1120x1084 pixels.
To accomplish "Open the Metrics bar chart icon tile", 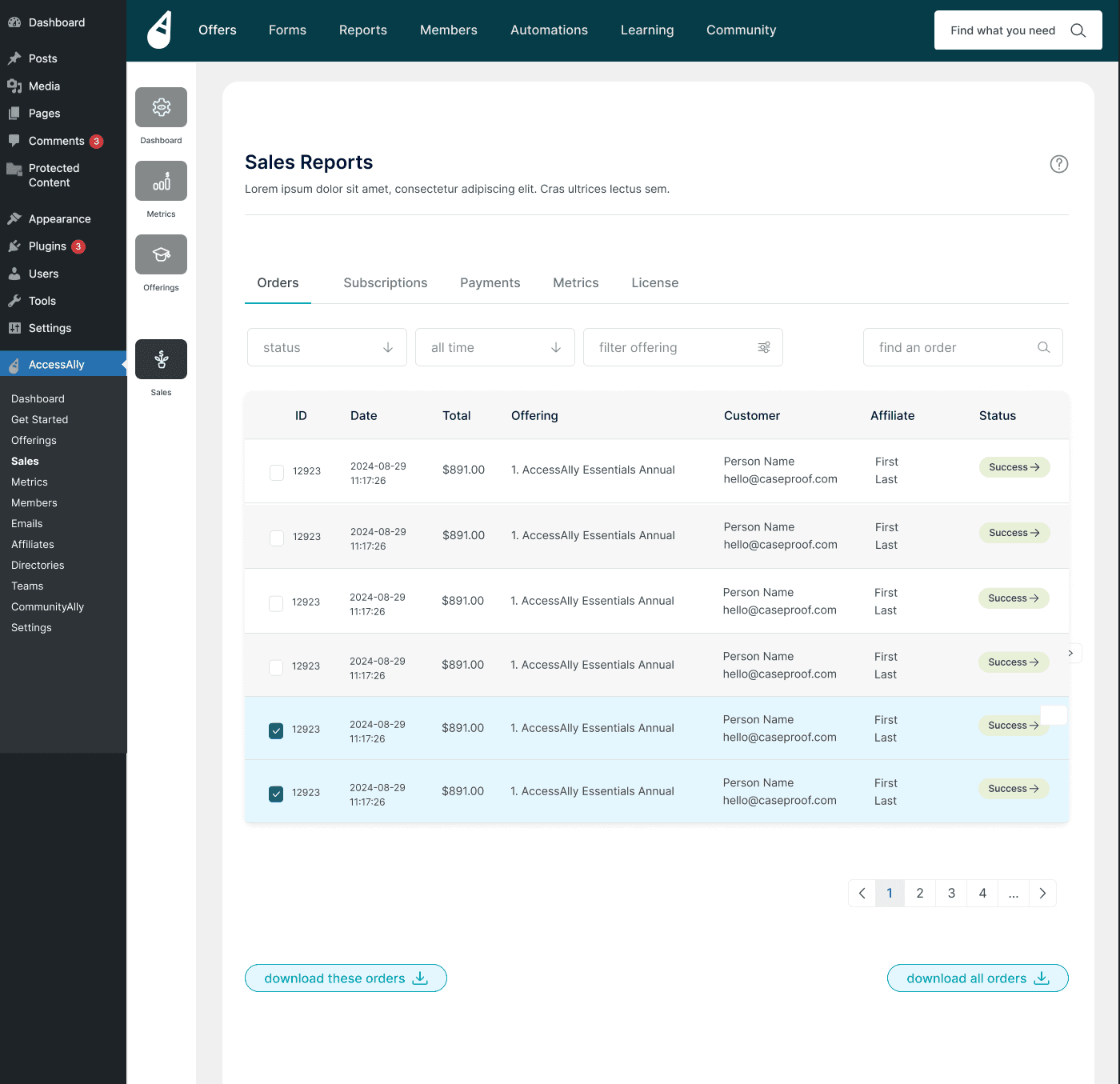I will pyautogui.click(x=161, y=181).
